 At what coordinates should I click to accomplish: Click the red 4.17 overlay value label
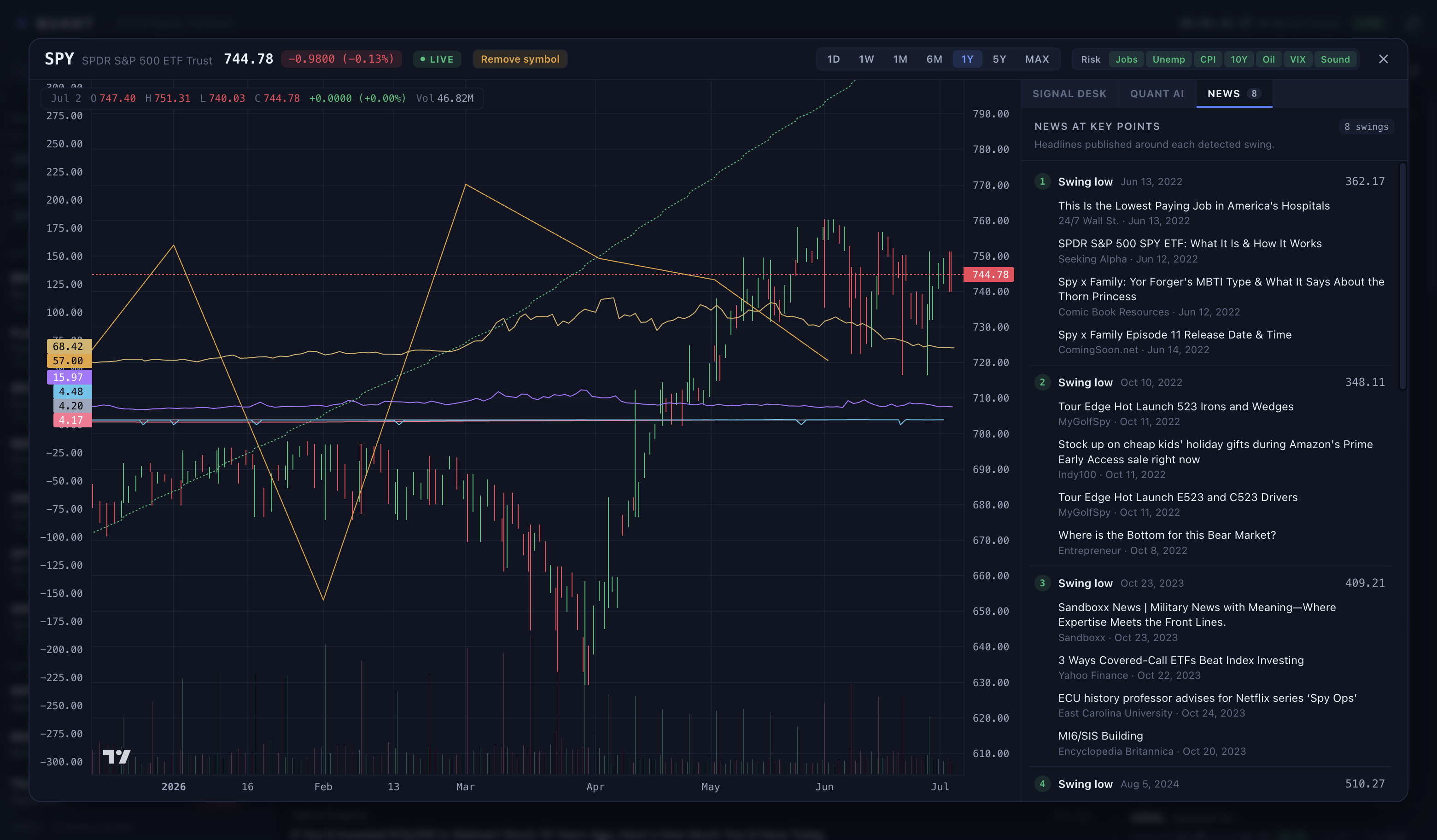point(72,420)
